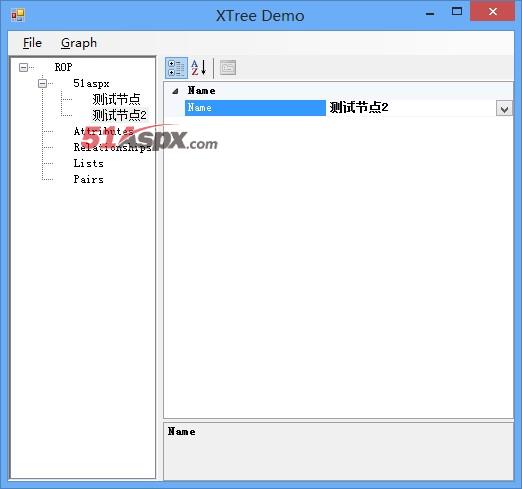Edit the Name value field 测试节点2
The height and width of the screenshot is (489, 522).
tap(412, 108)
